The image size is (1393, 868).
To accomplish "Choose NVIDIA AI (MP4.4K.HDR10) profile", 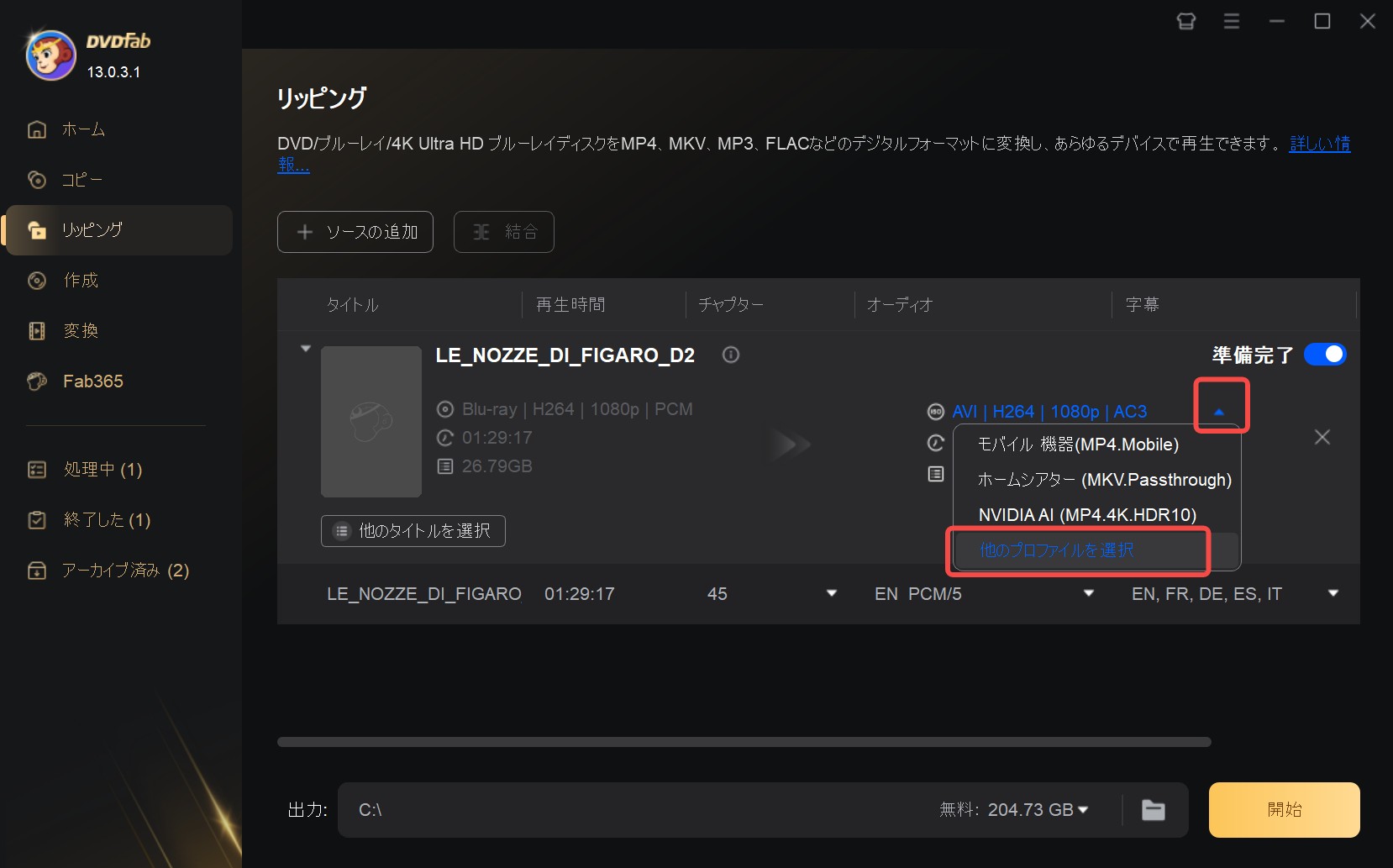I will click(1087, 515).
